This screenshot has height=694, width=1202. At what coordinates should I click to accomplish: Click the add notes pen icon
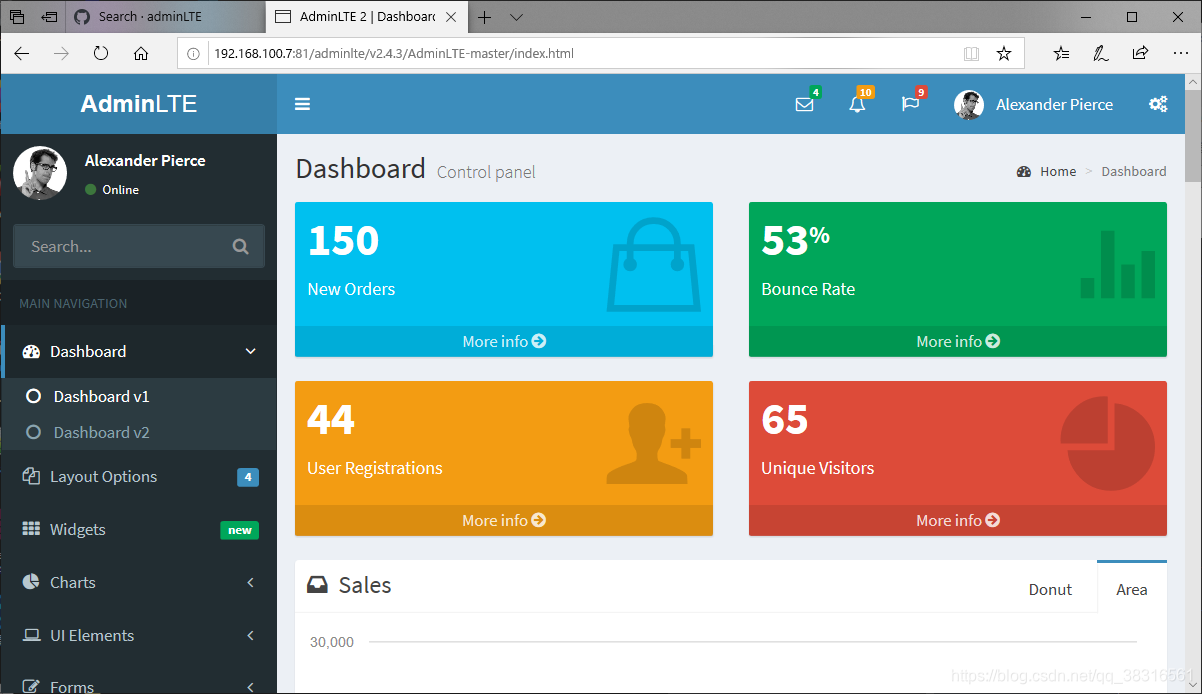[1101, 53]
